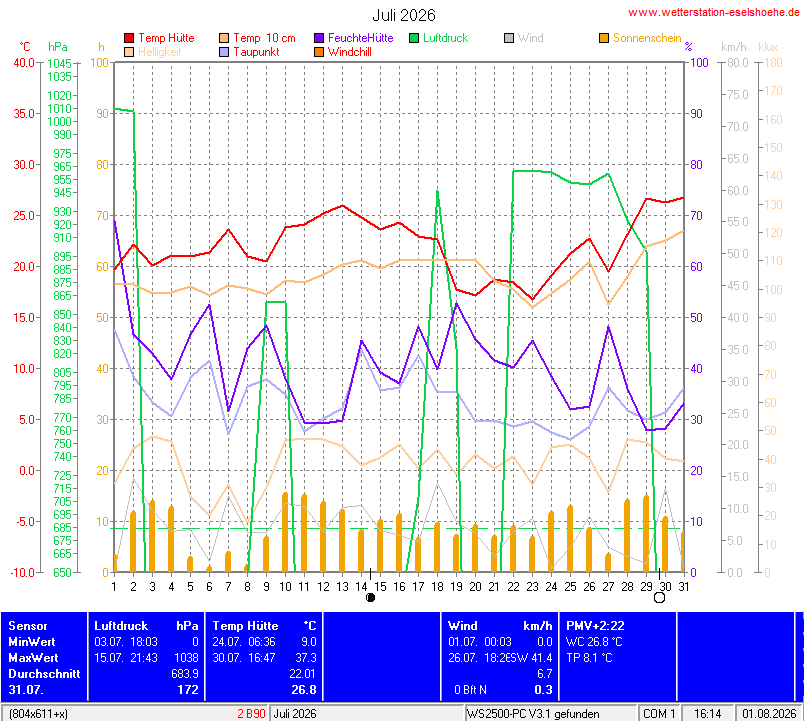Click the chart title 'Juli 2026'
The width and height of the screenshot is (804, 721).
click(x=404, y=15)
